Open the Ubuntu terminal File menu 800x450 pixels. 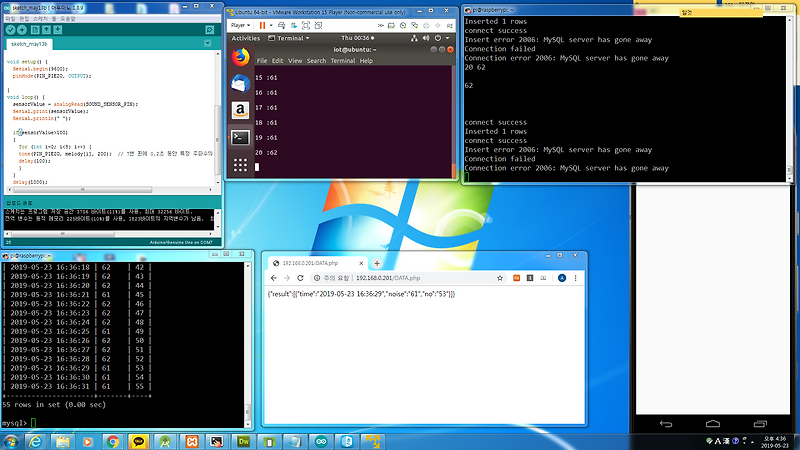coord(262,61)
